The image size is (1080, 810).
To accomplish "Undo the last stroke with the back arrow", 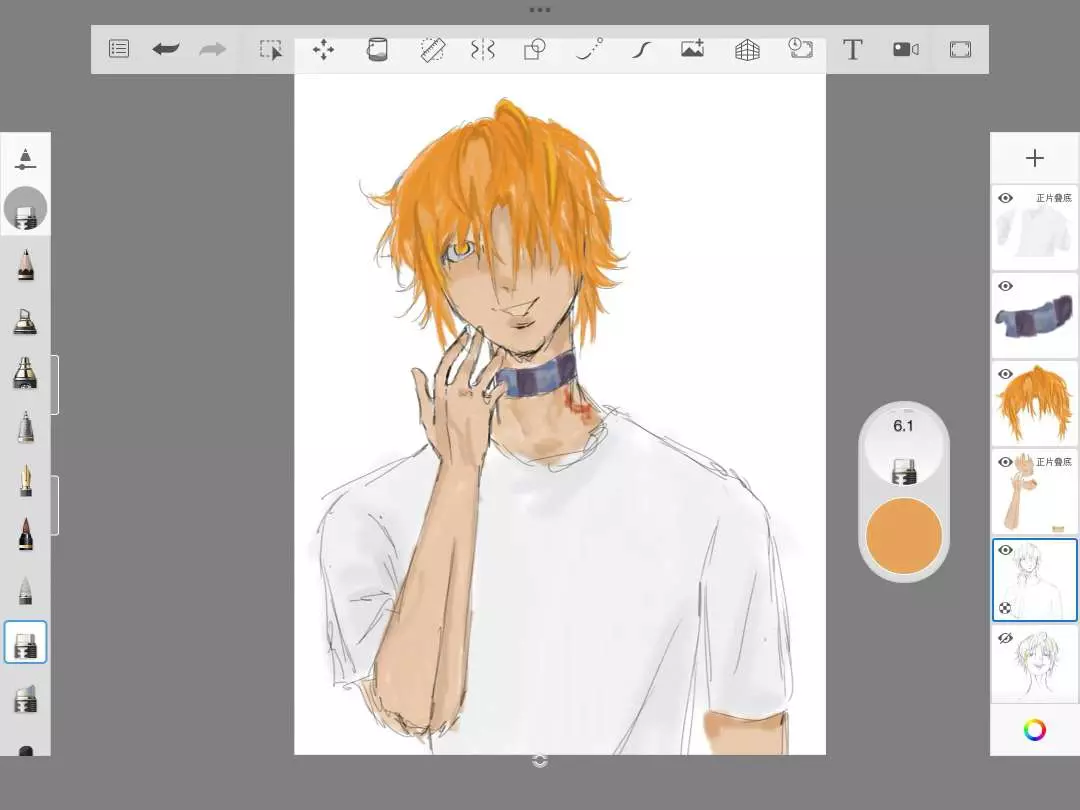I will [166, 49].
